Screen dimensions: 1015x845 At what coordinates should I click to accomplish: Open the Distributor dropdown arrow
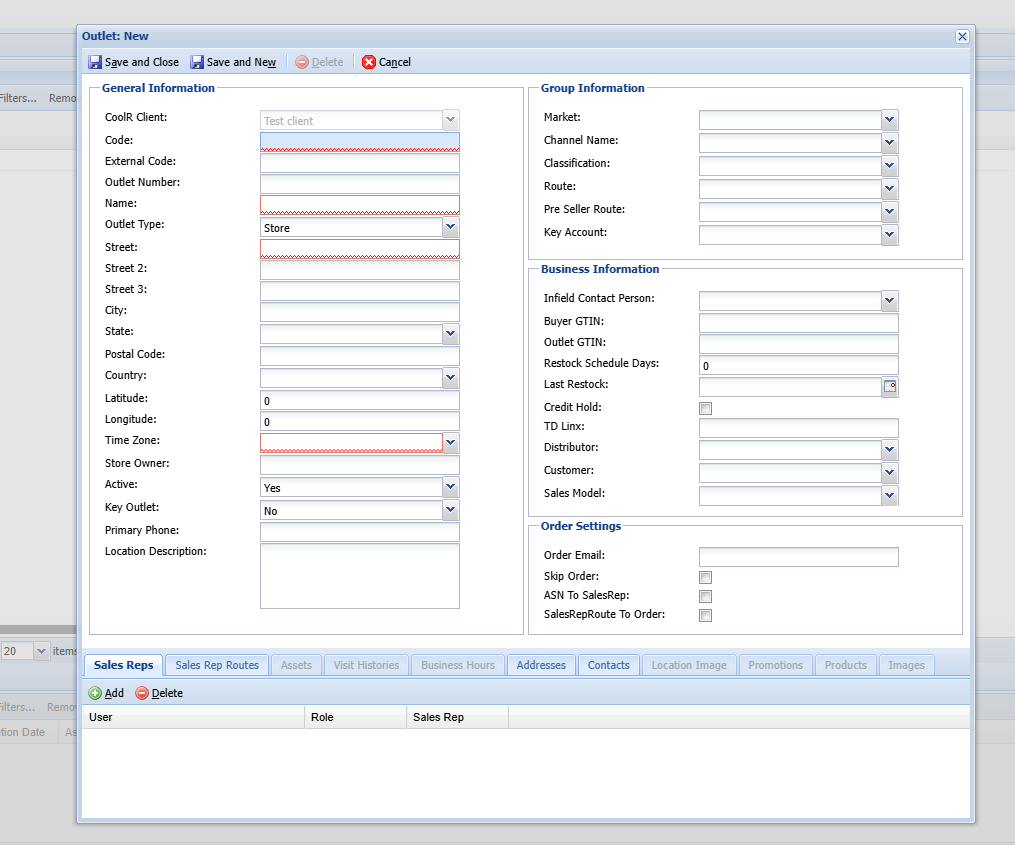click(889, 450)
